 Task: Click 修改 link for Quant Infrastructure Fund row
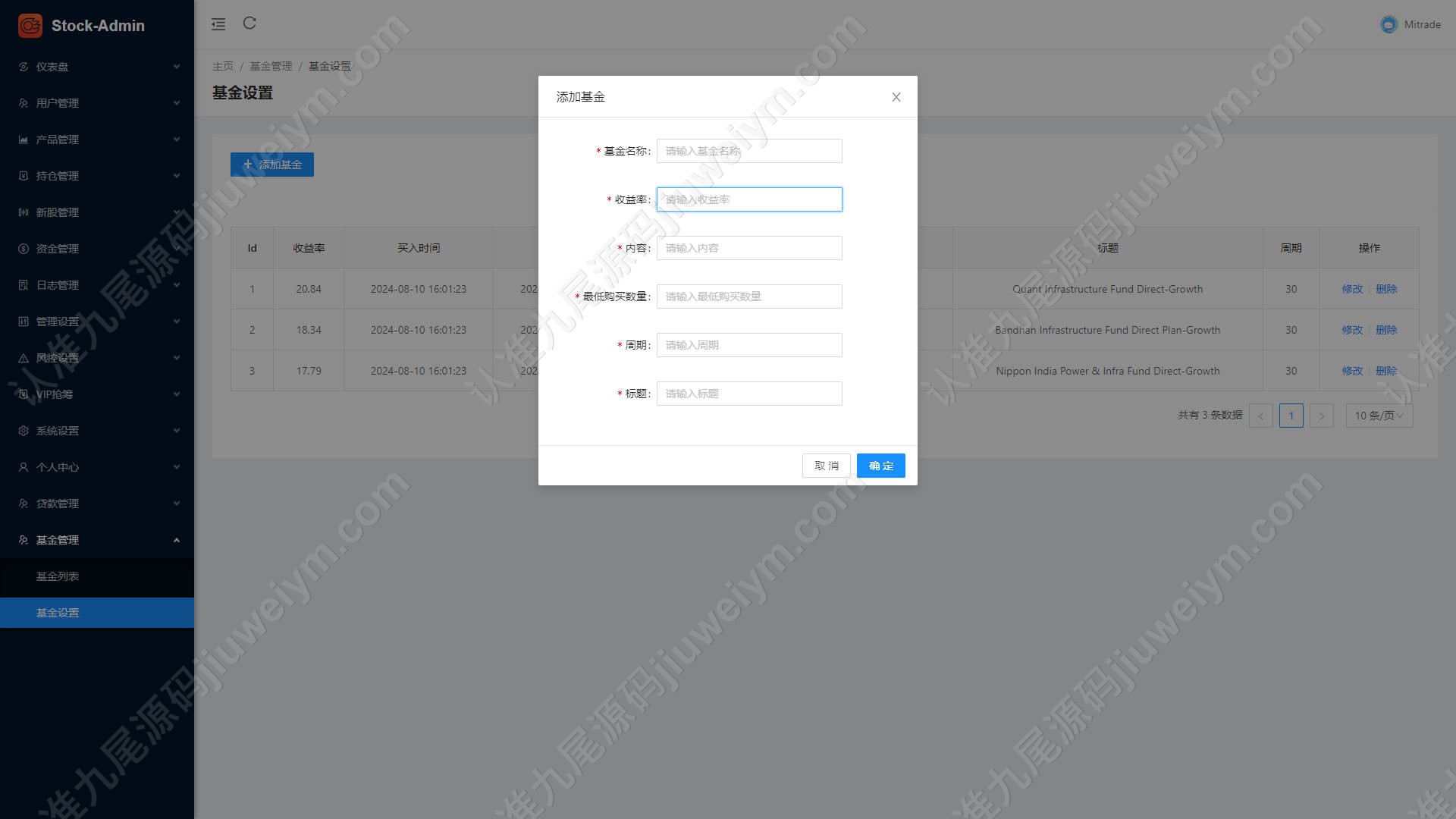point(1352,289)
